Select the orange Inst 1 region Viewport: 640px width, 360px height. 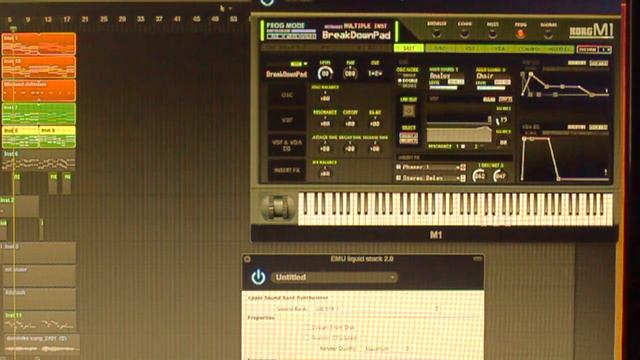tap(39, 44)
